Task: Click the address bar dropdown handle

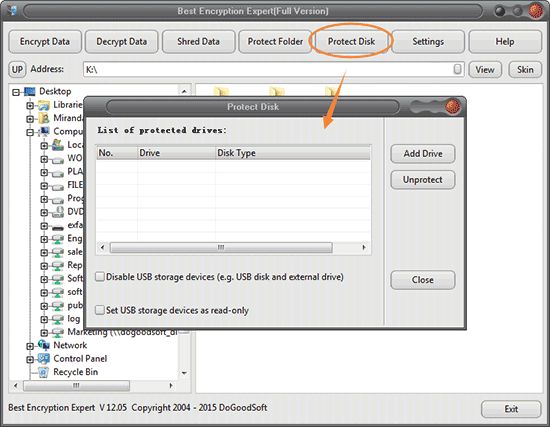Action: point(457,69)
